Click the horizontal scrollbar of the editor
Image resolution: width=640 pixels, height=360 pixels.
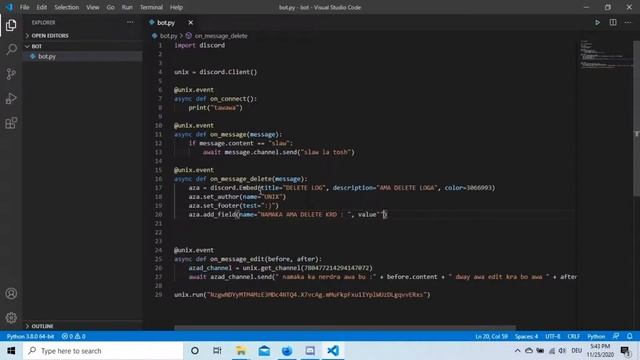345,327
